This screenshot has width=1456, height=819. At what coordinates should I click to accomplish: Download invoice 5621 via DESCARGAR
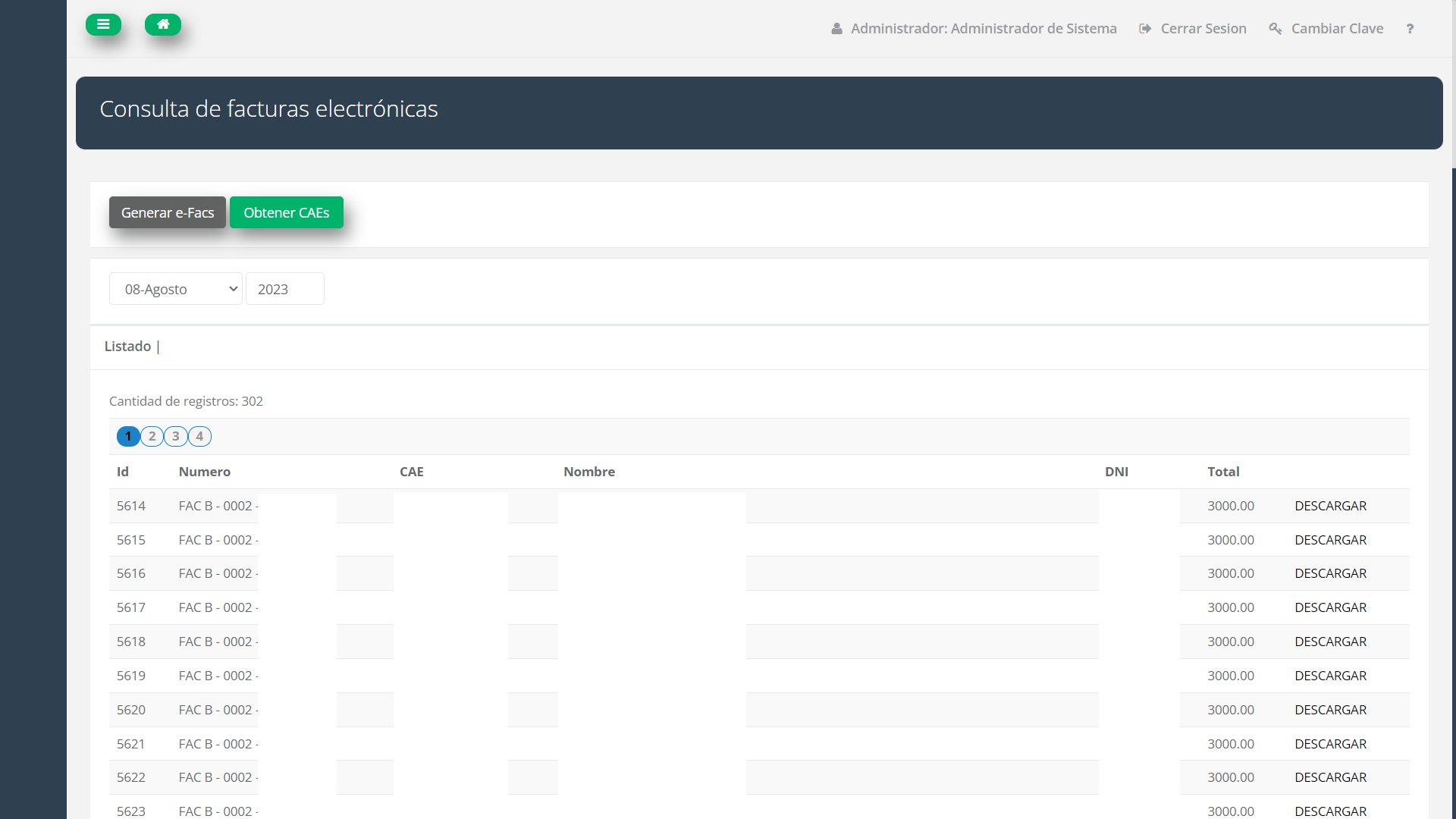point(1330,744)
